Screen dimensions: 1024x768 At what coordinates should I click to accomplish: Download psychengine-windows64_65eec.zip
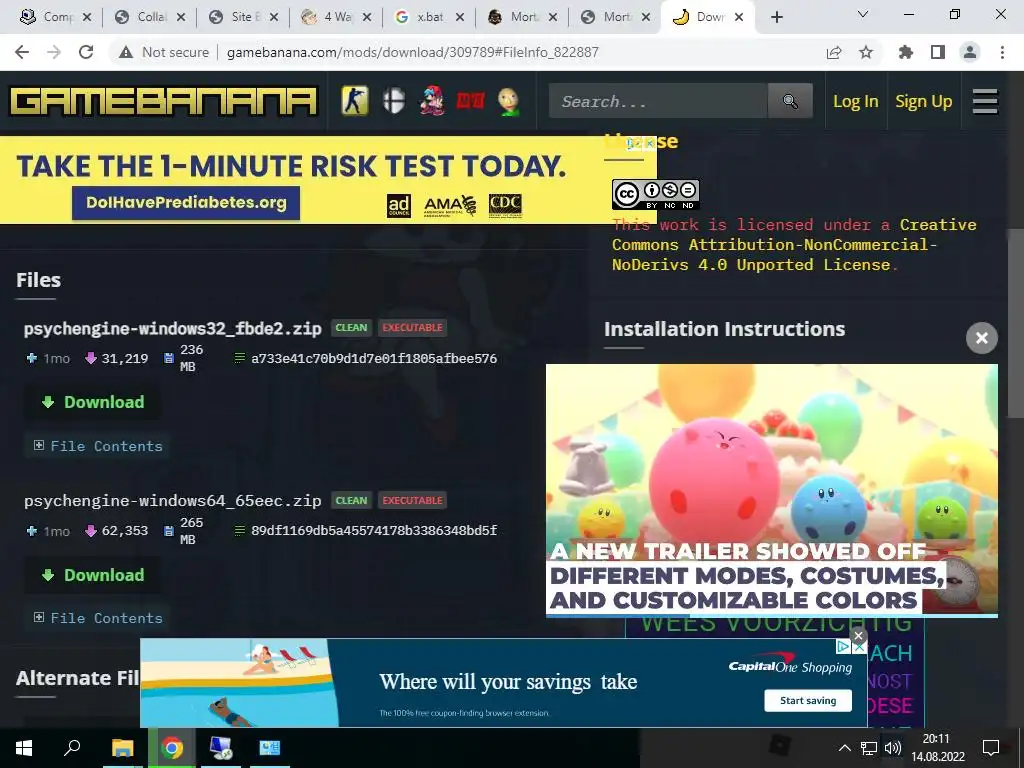click(93, 575)
